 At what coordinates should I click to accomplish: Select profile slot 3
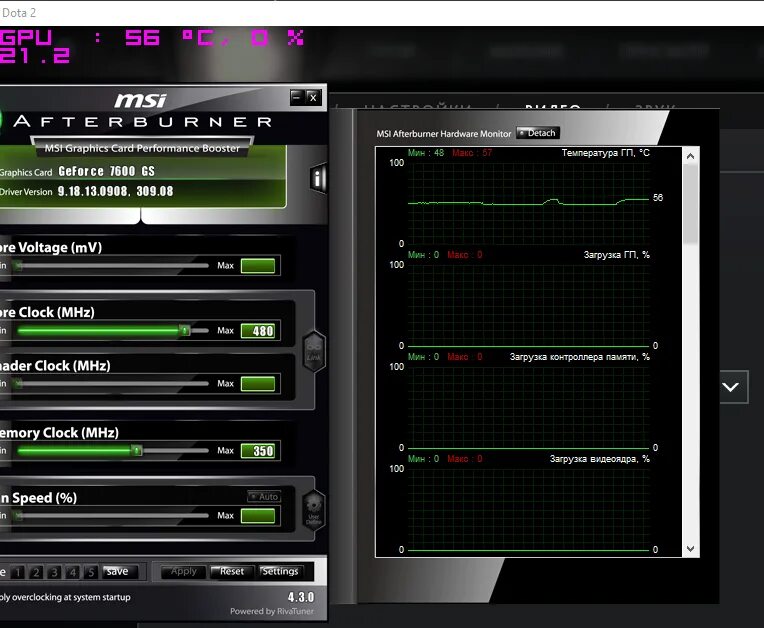tap(54, 572)
